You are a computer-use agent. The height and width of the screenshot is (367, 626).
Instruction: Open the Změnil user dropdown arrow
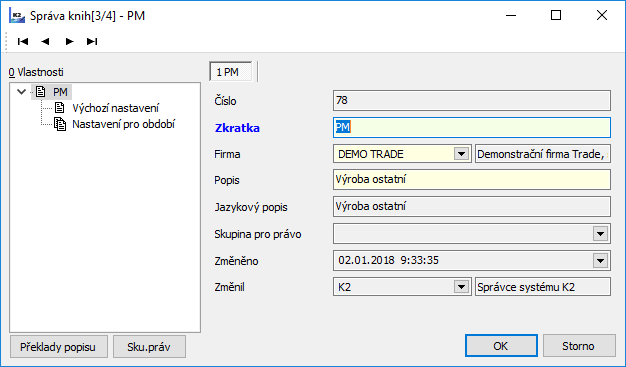pyautogui.click(x=461, y=287)
